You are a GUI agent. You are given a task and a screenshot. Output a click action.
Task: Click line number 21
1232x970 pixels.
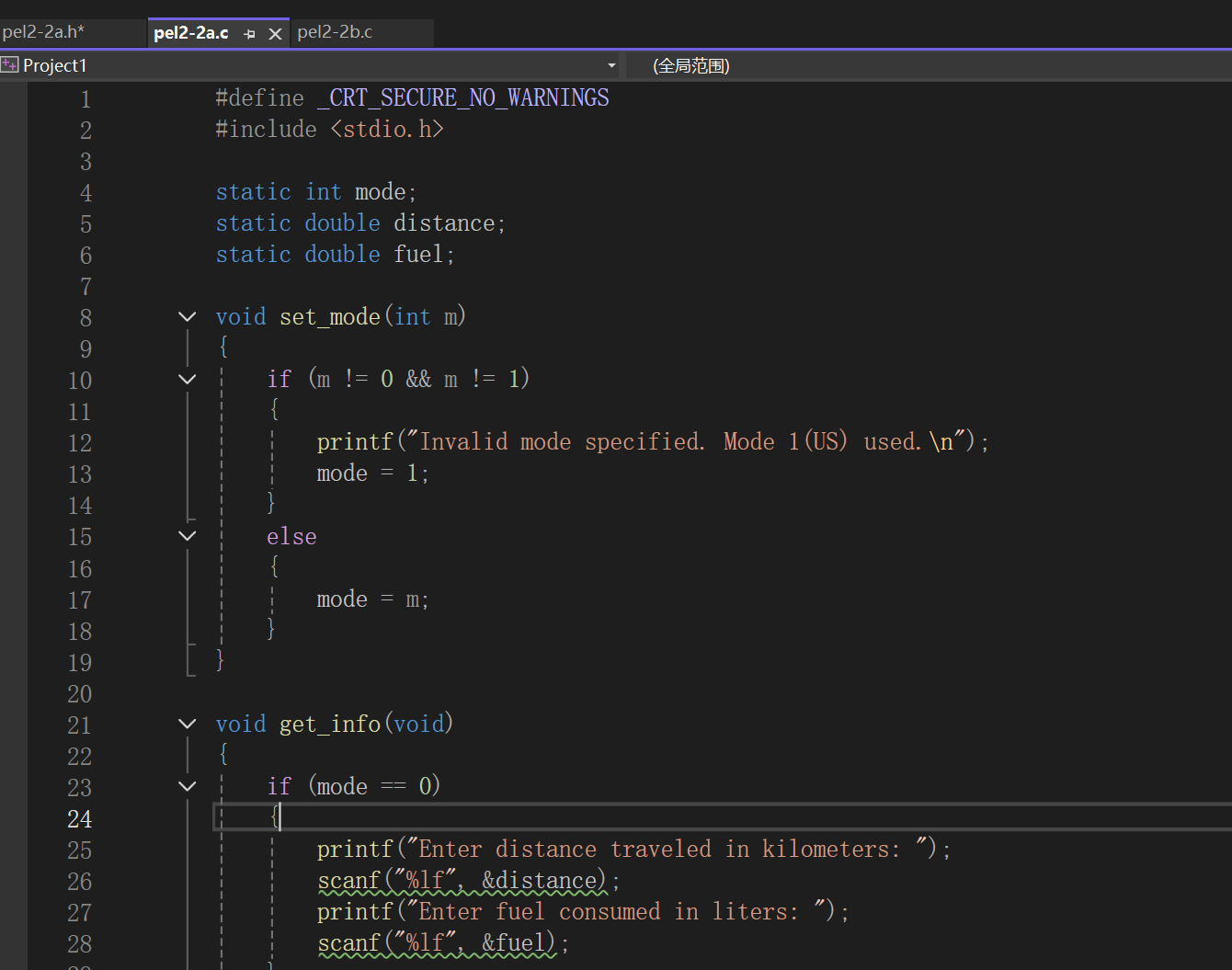[80, 725]
